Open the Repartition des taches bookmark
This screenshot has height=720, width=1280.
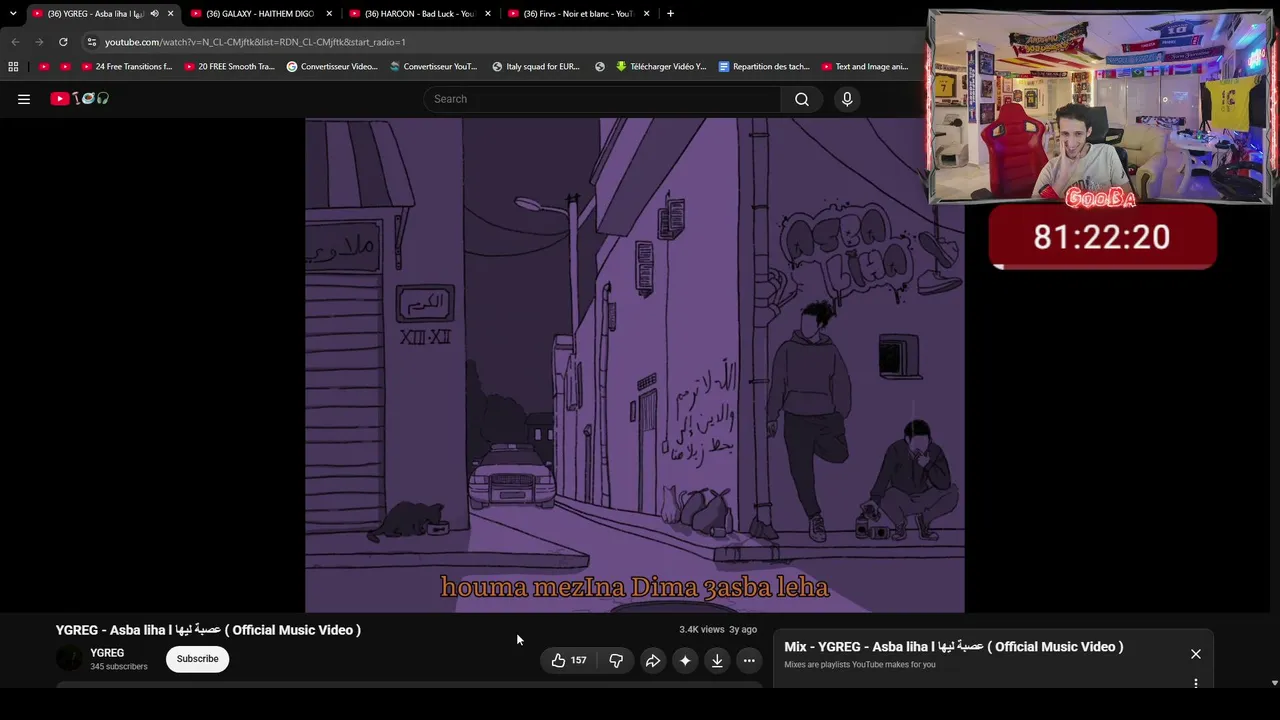click(x=764, y=67)
